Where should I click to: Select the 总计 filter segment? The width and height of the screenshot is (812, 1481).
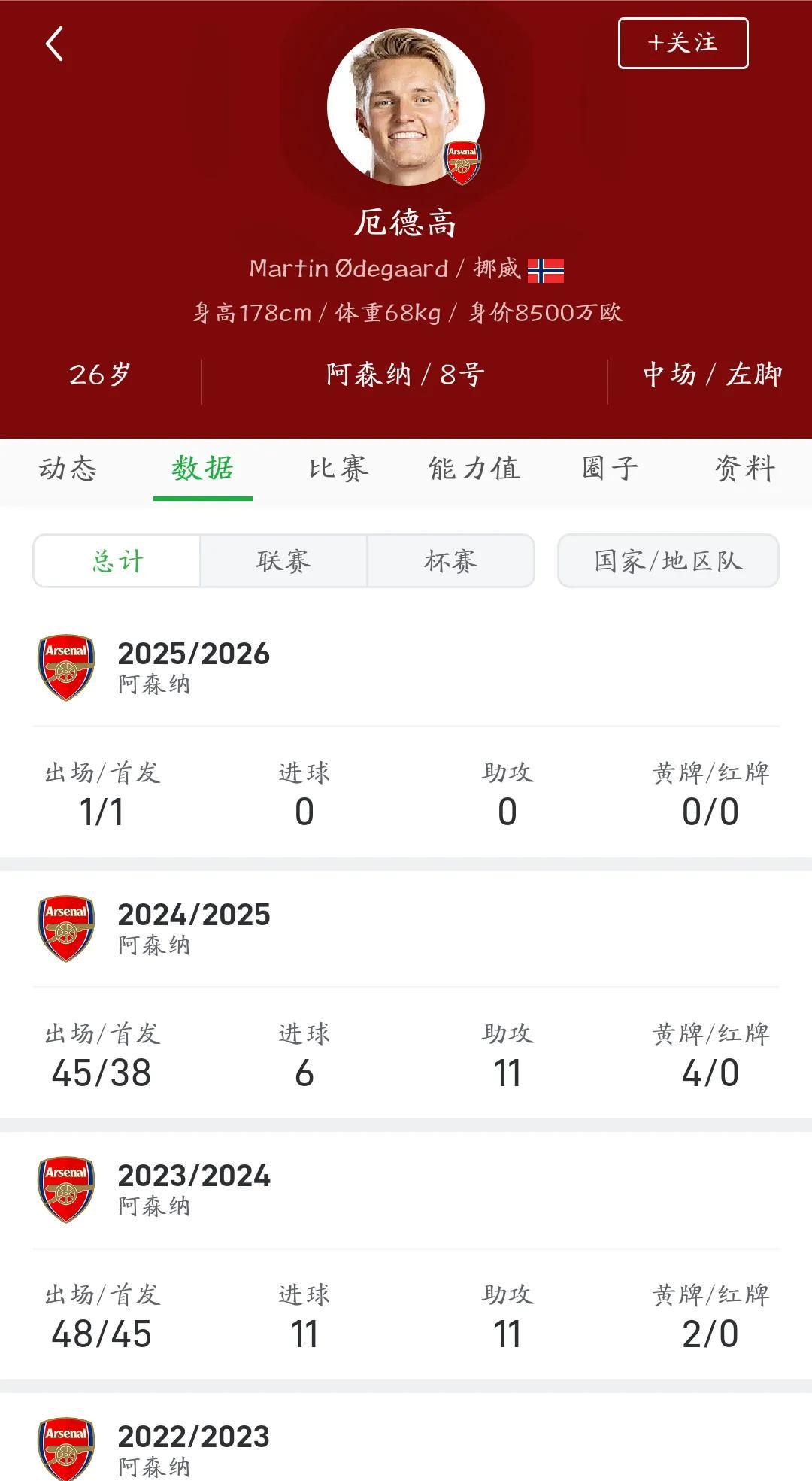click(117, 561)
